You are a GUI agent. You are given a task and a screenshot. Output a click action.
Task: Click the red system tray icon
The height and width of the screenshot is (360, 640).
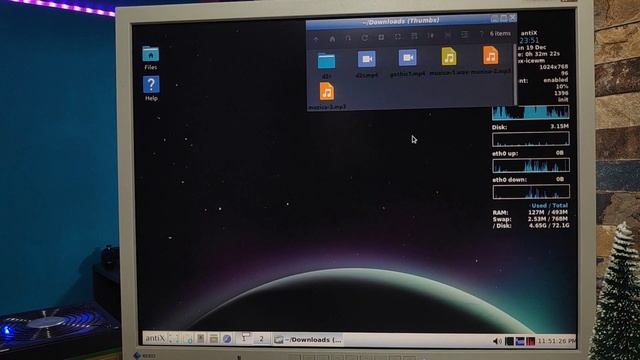pos(530,341)
